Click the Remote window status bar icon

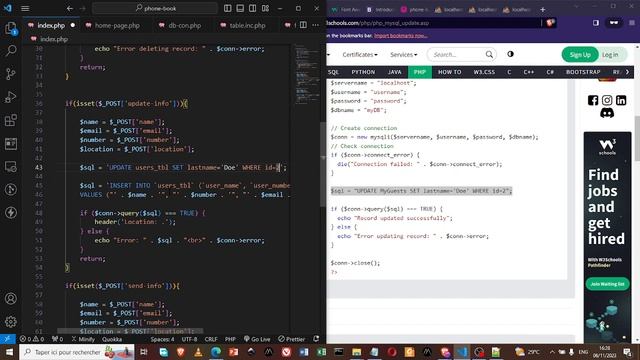[x=7, y=339]
